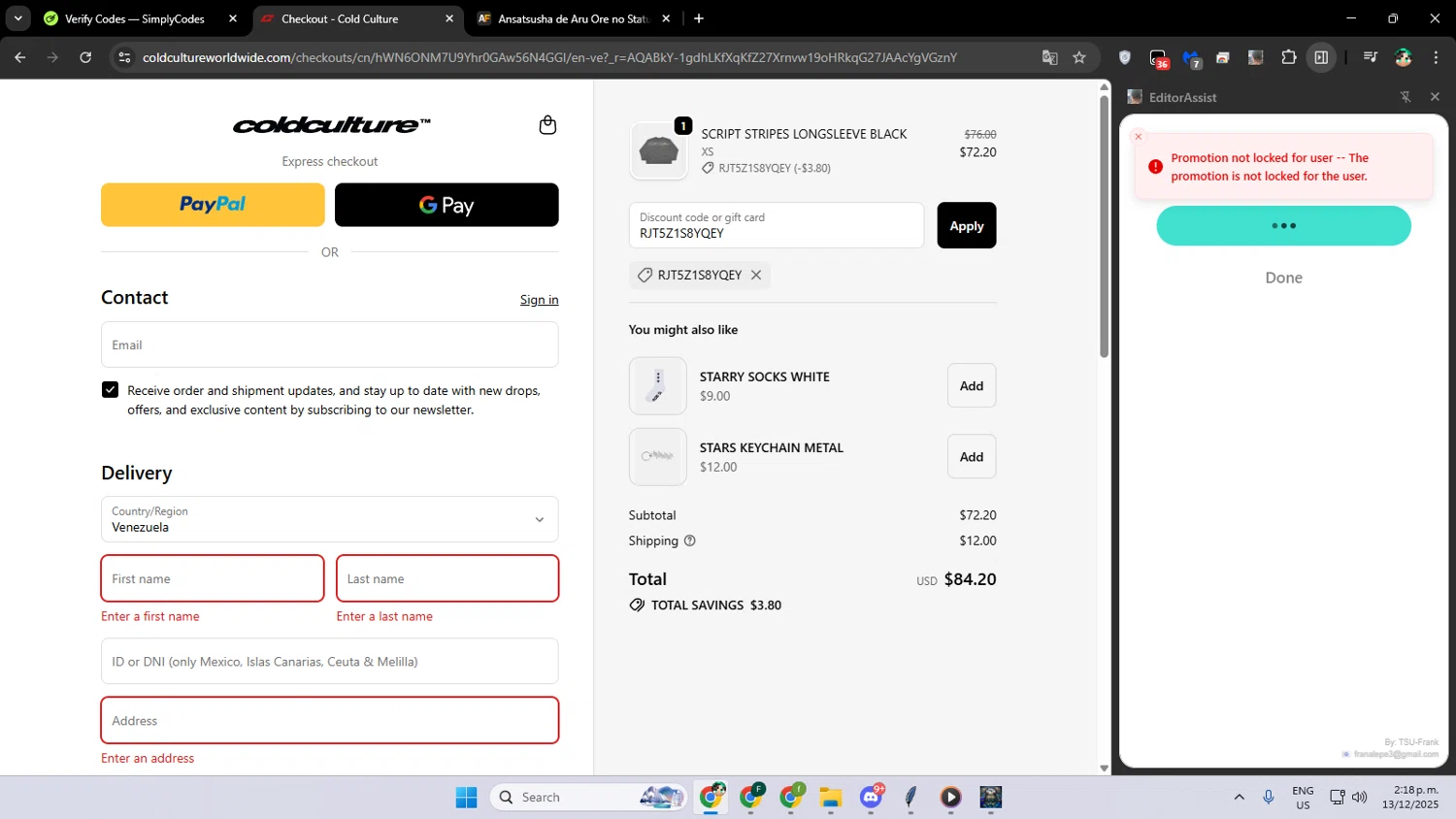
Task: Close the EditorAssist side panel
Action: 1435,97
